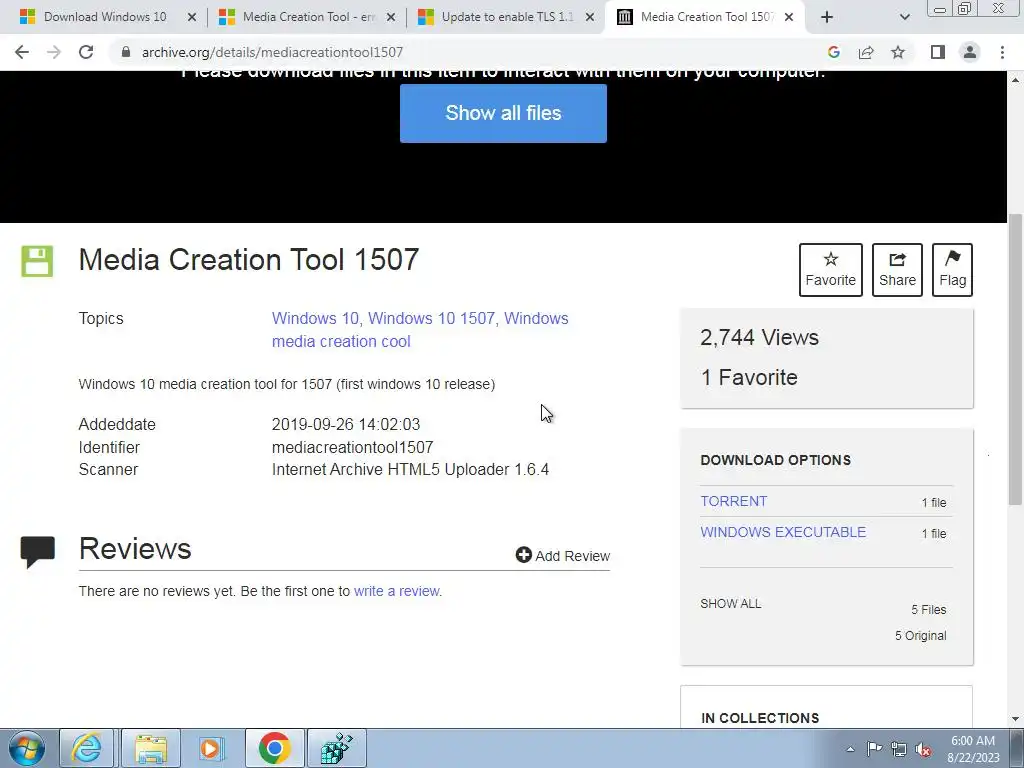Show hidden system tray icons

point(850,749)
